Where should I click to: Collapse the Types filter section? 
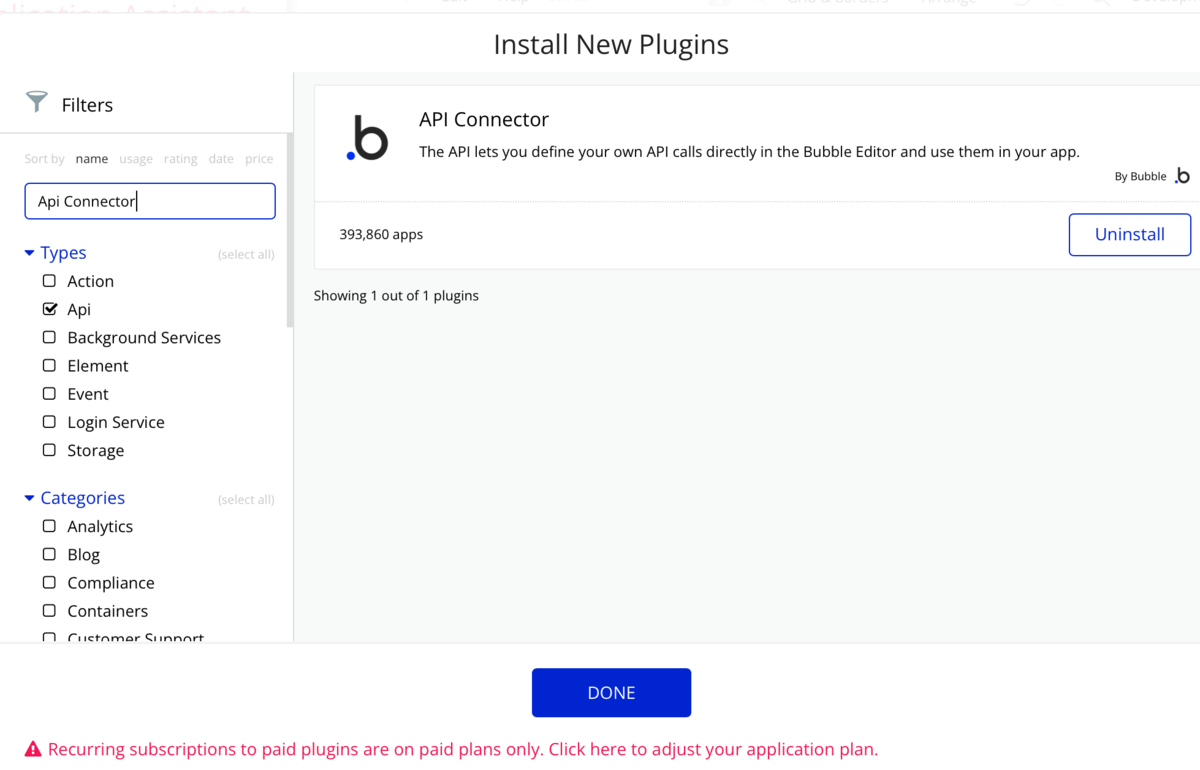click(x=30, y=253)
